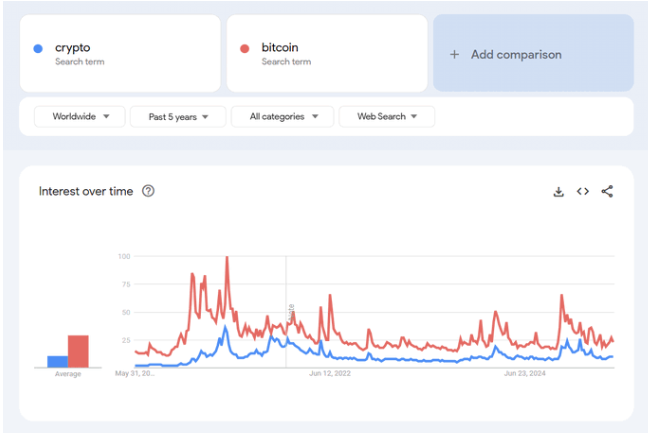
Task: Click the Interest over time heading
Action: (85, 191)
